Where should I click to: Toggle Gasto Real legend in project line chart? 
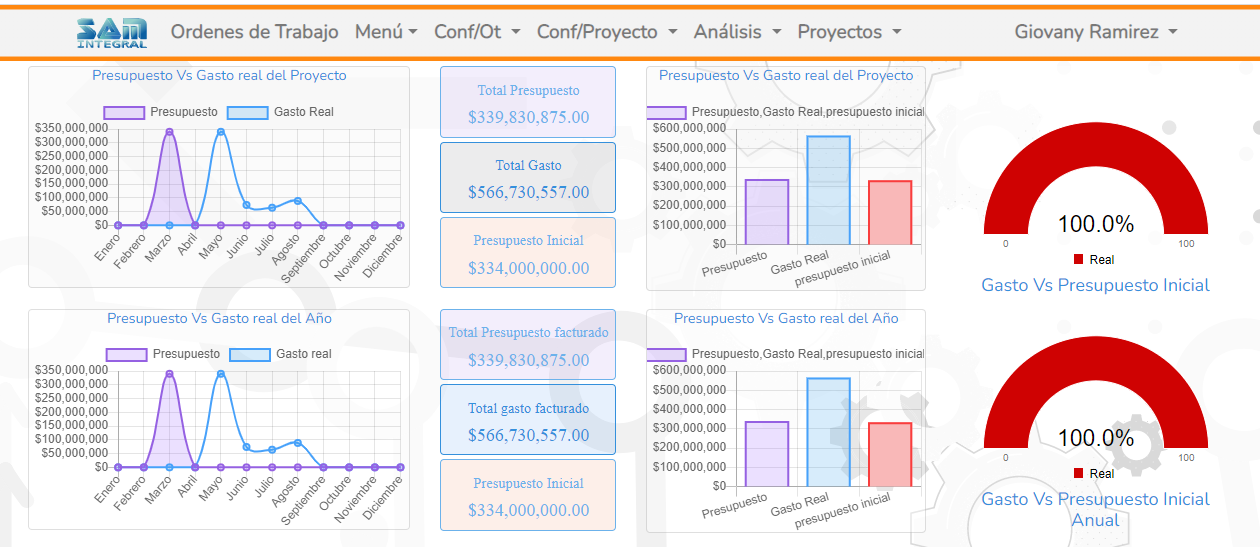click(281, 112)
